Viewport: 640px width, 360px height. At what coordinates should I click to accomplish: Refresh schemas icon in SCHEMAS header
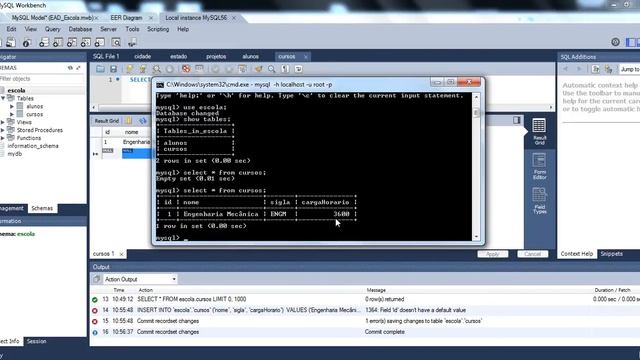point(70,68)
